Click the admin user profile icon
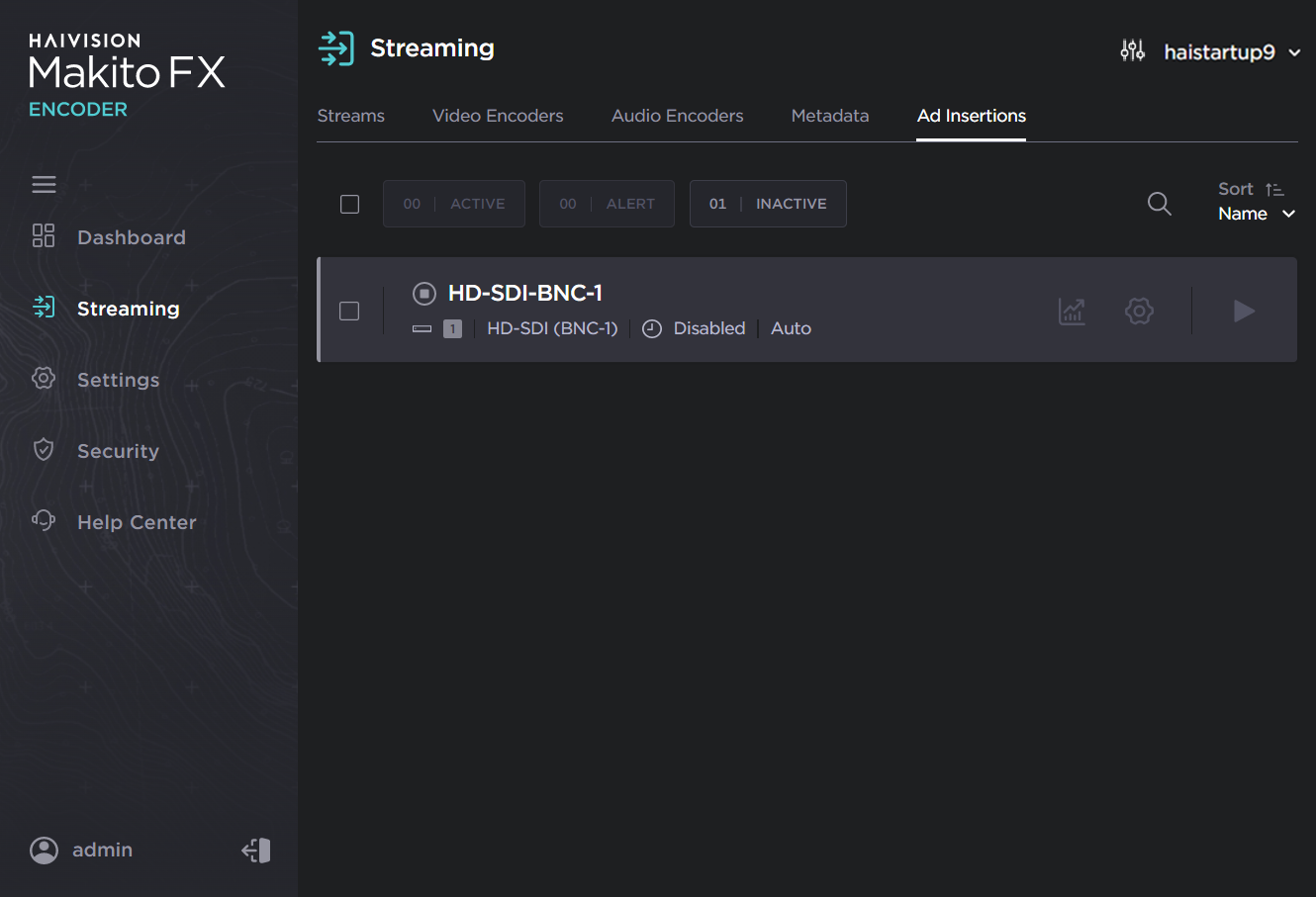 click(44, 851)
